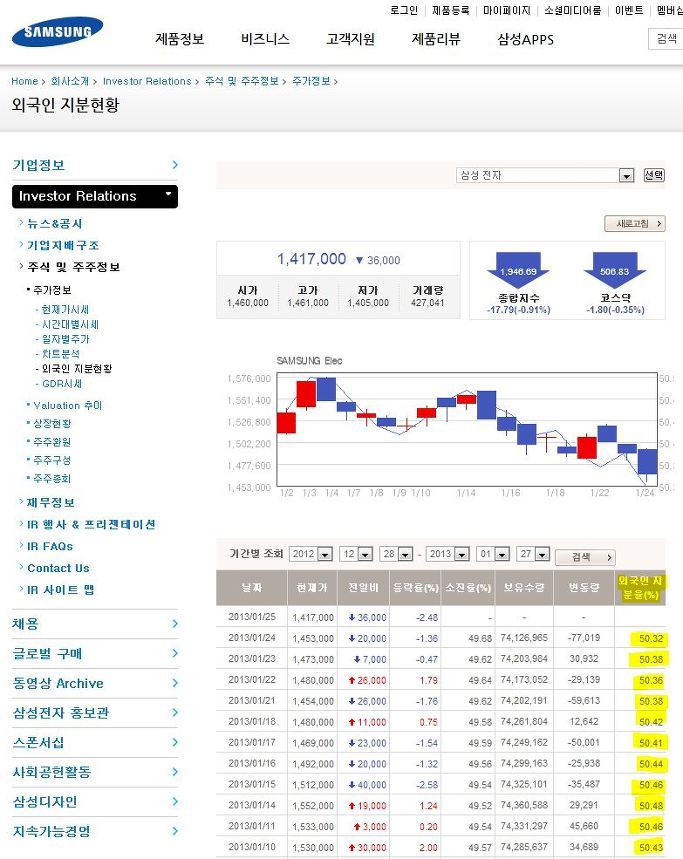Open 시간대별시세 submenu link
The width and height of the screenshot is (683, 859).
[x=70, y=324]
